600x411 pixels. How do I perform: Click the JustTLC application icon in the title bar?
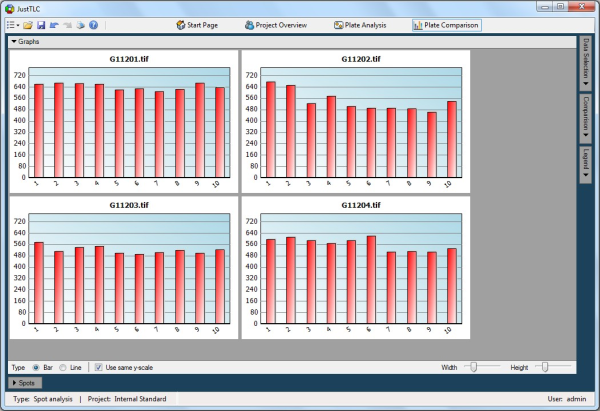[x=10, y=8]
